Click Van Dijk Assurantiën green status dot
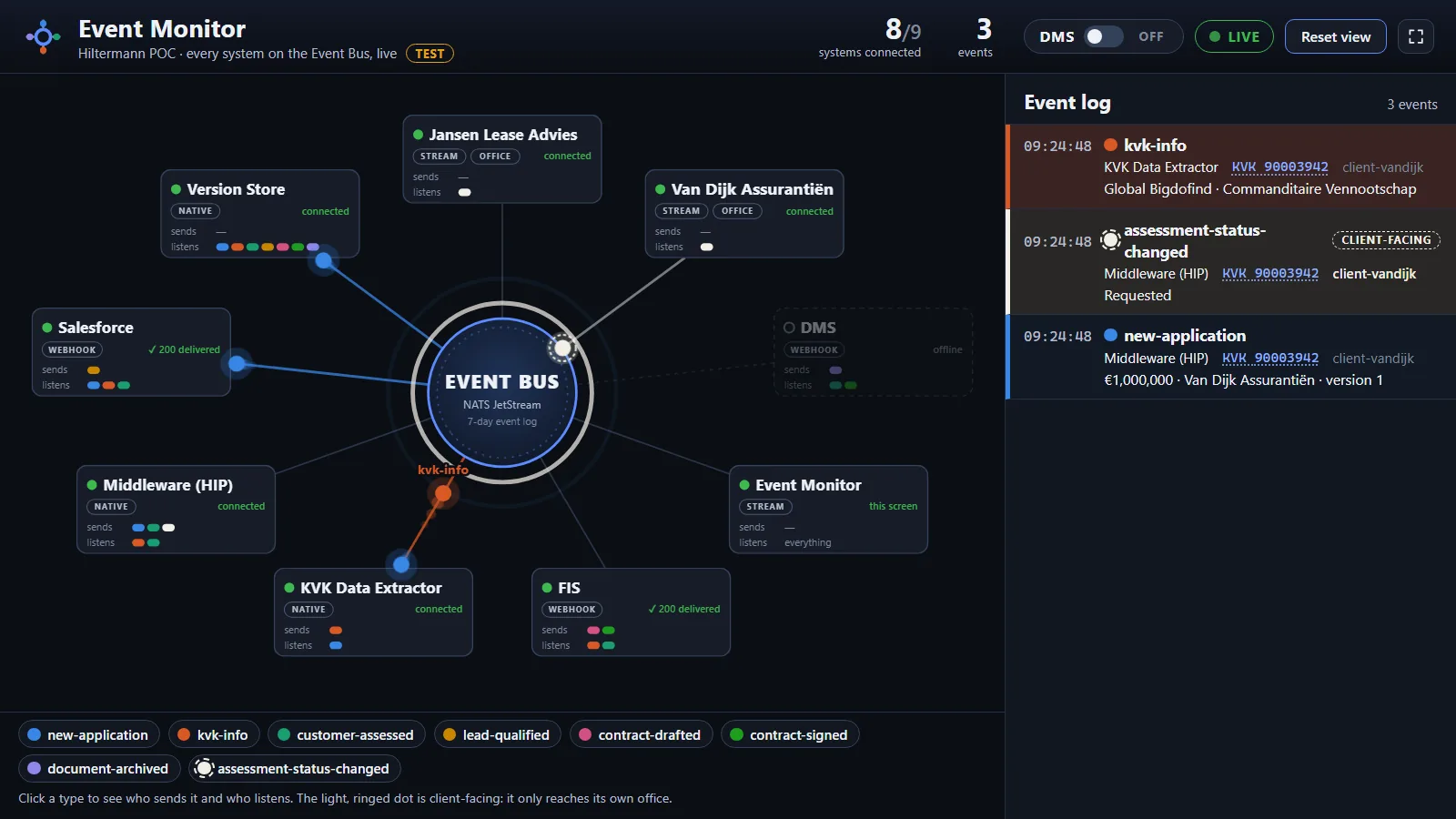This screenshot has height=819, width=1456. [x=661, y=189]
